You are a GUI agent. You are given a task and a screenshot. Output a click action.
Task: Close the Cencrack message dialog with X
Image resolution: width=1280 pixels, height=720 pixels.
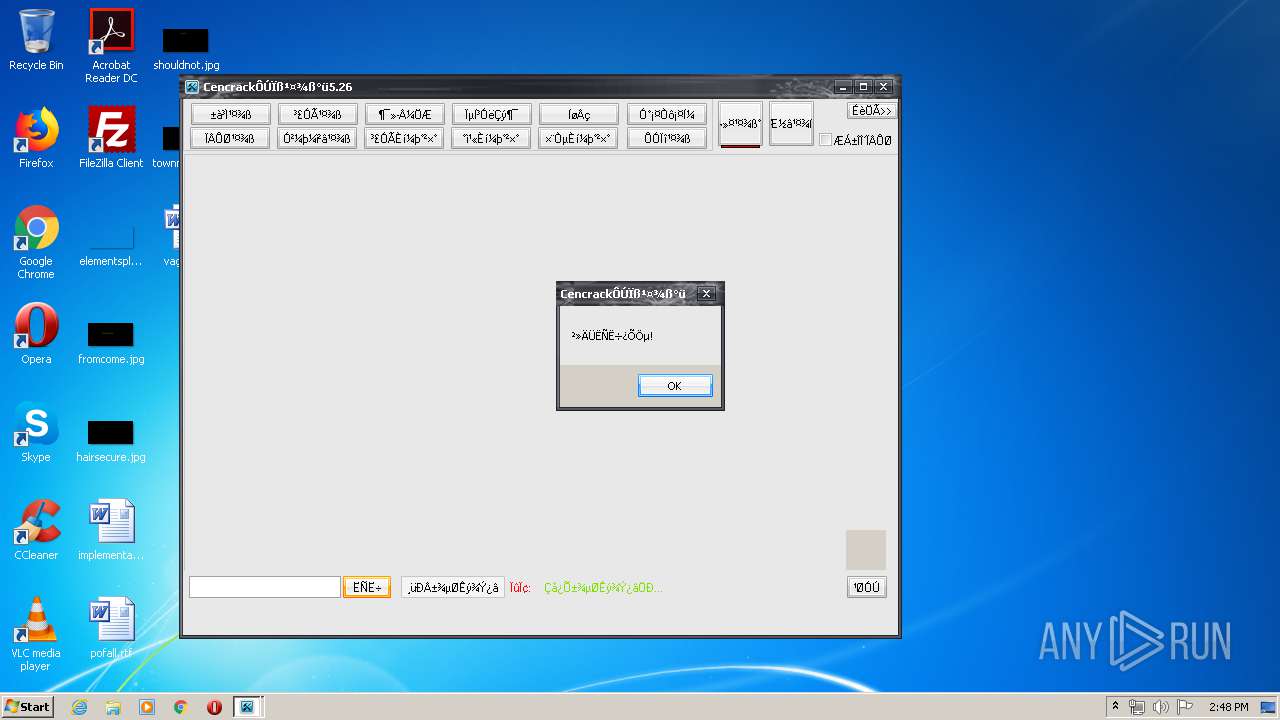tap(706, 294)
